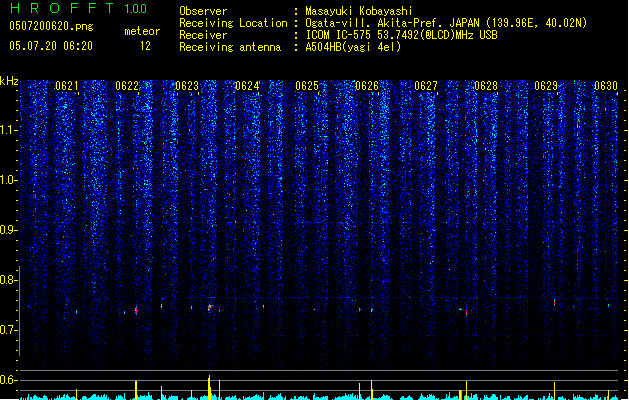Click the 0627 time marker
The width and height of the screenshot is (629, 400).
[x=426, y=86]
